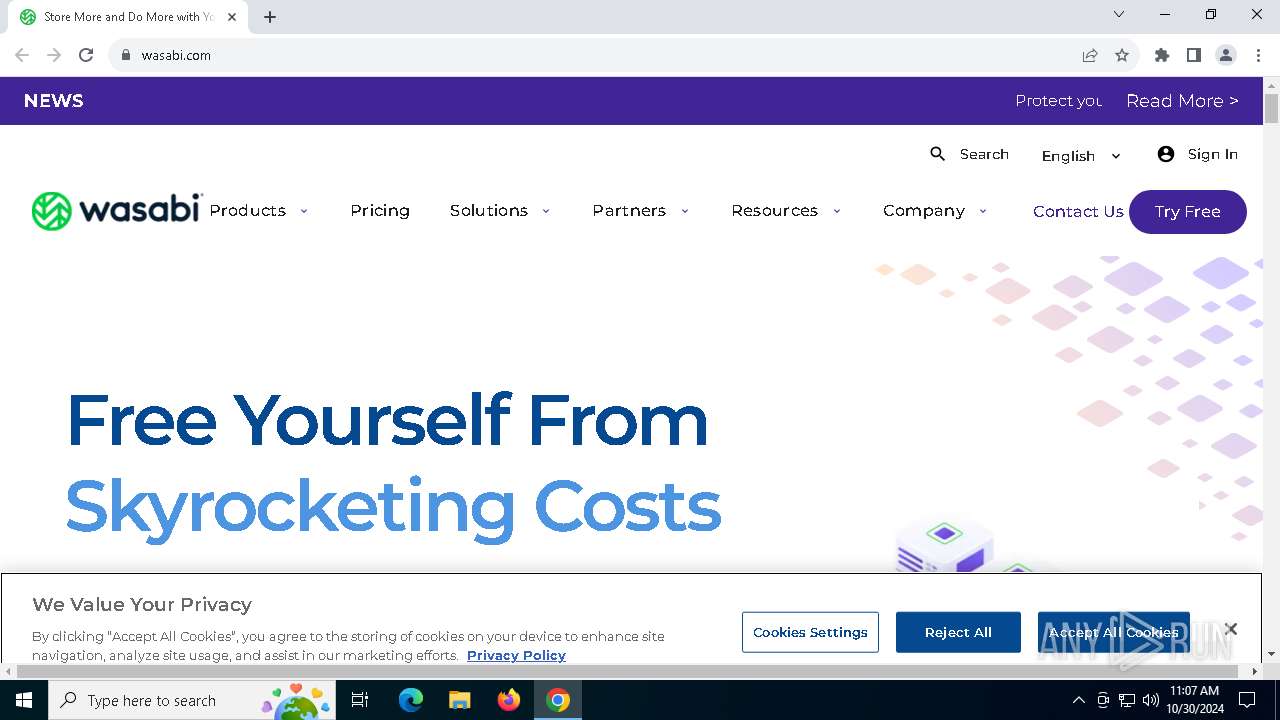Close the Wasabi browser tab

(x=233, y=17)
